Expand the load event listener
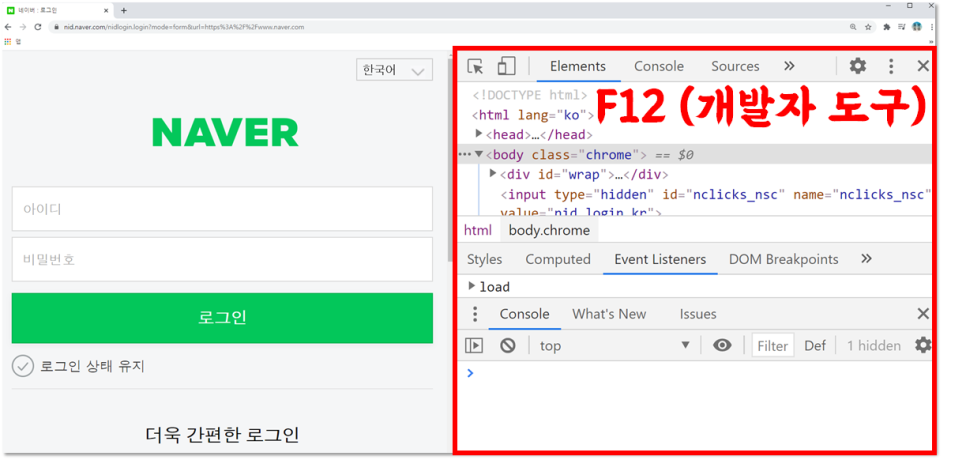The image size is (966, 460). click(472, 286)
